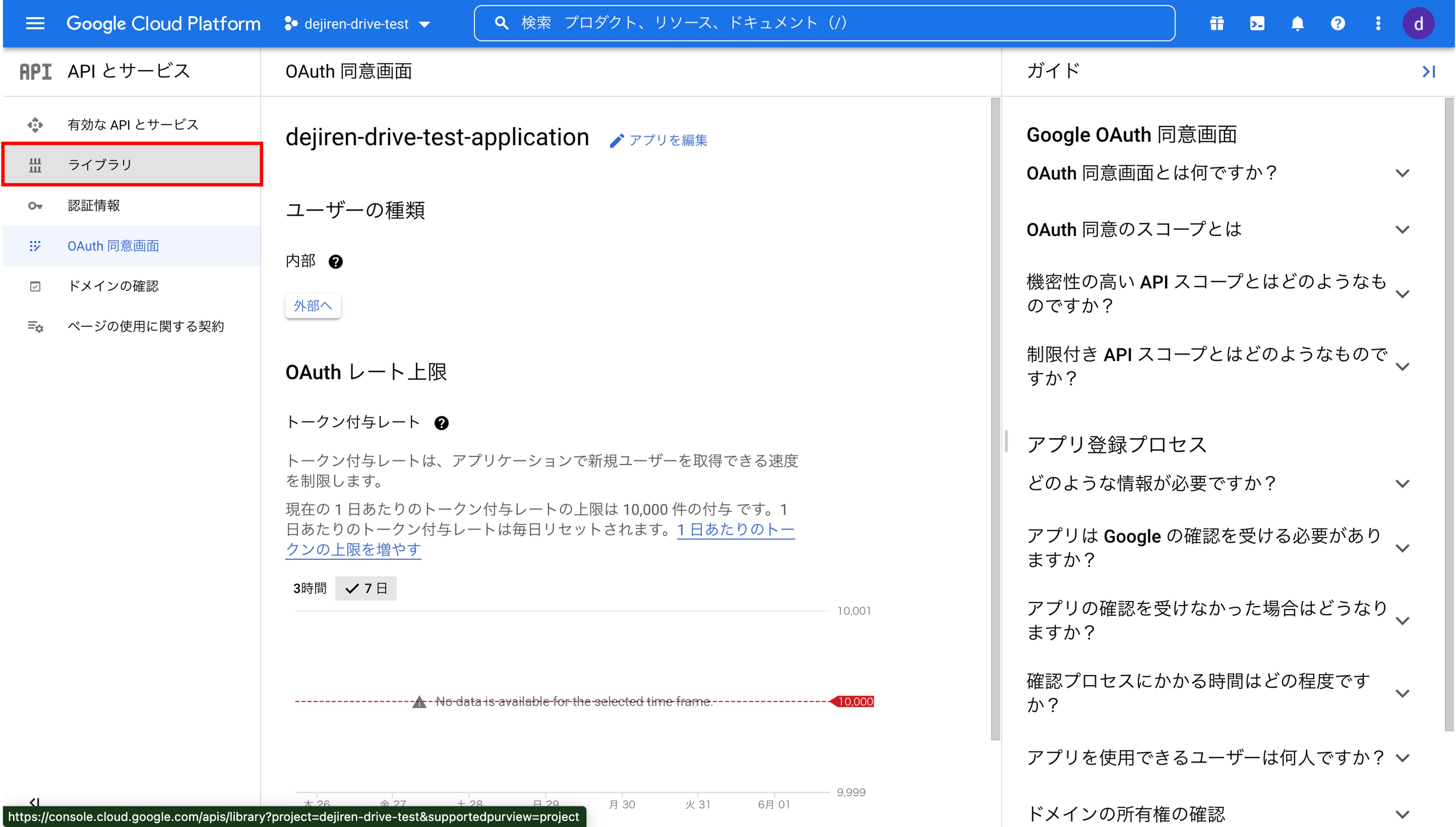Click the OAuth consent dotted icon

coord(35,246)
